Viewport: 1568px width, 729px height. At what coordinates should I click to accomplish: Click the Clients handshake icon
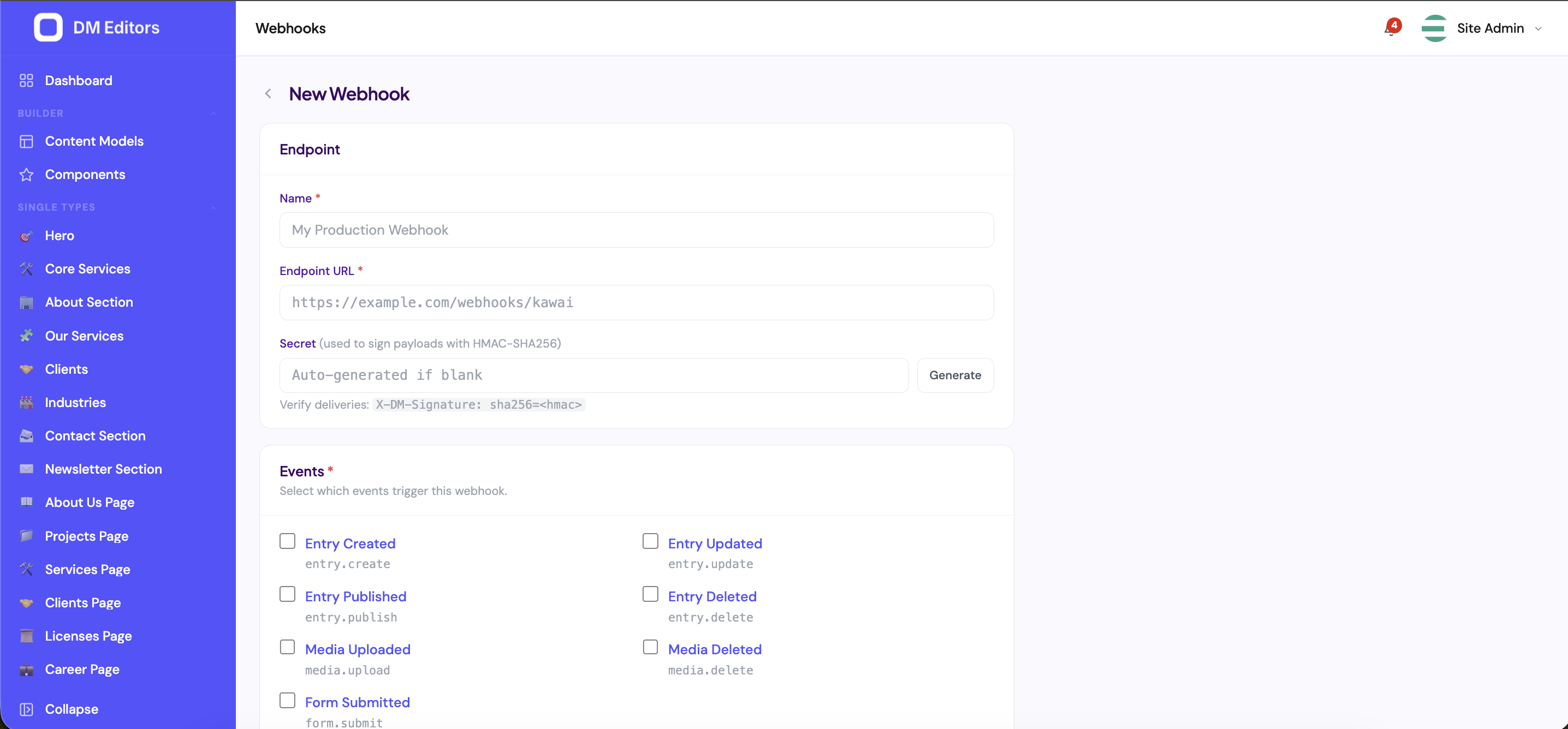26,369
